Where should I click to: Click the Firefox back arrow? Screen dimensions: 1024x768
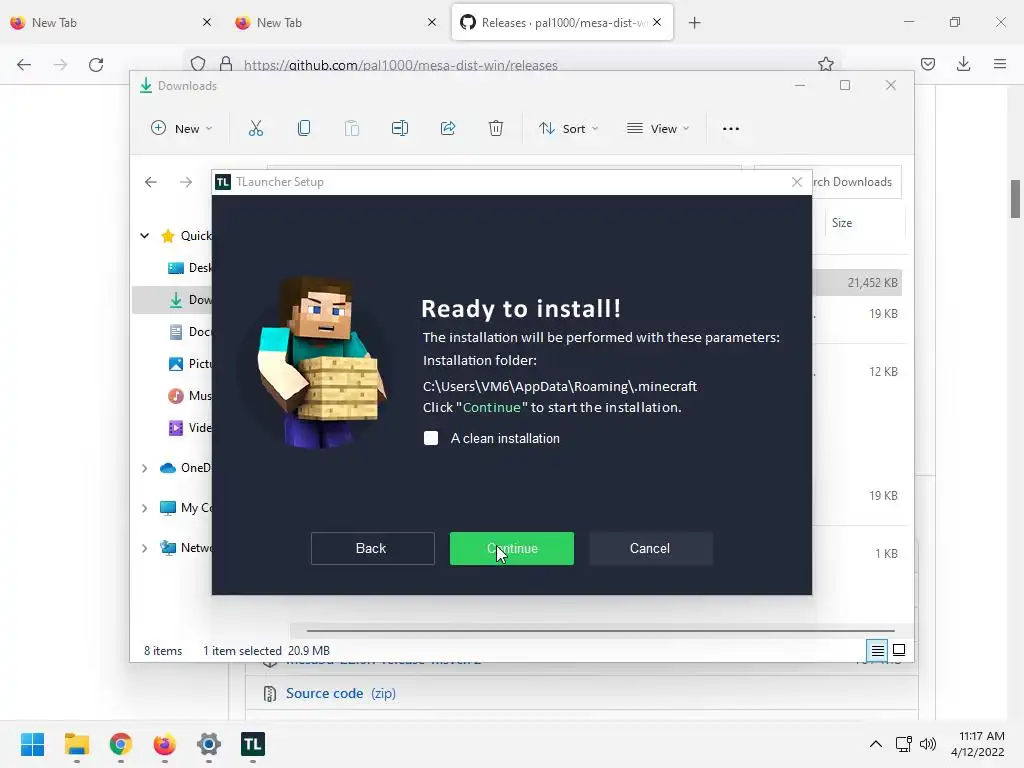24,65
